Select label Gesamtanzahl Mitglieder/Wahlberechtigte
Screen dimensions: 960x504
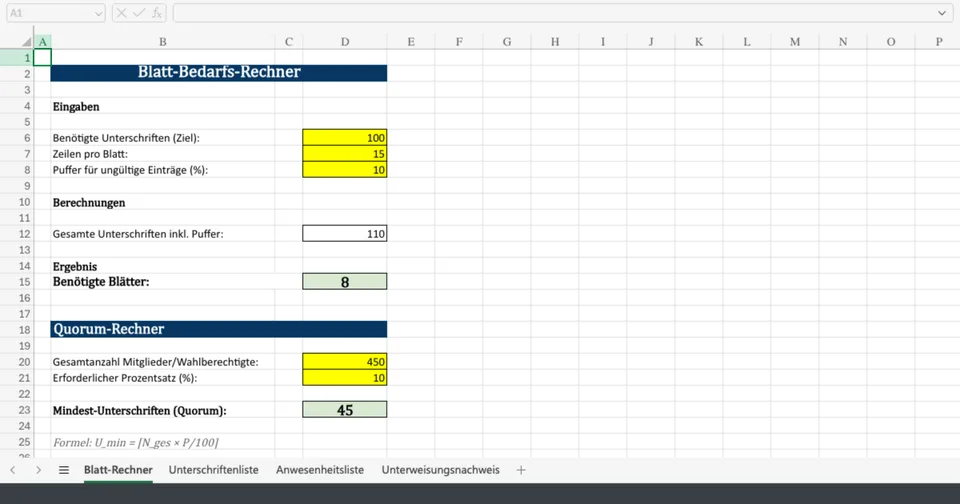(x=156, y=362)
